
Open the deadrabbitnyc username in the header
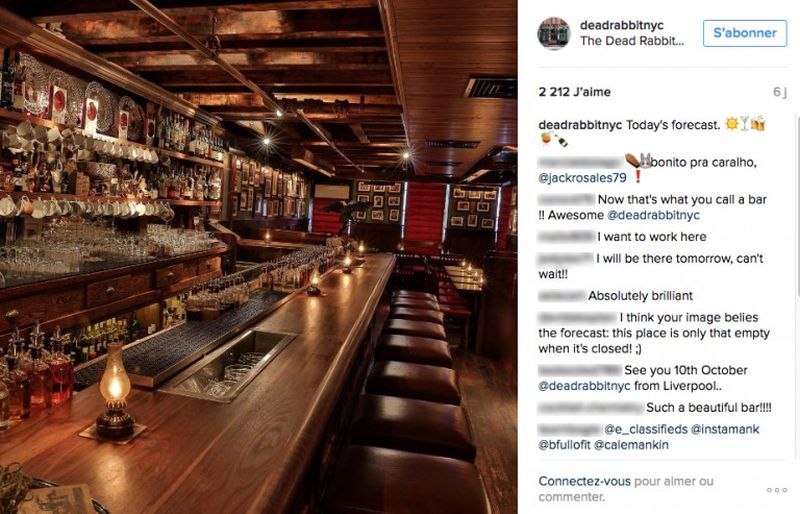[x=622, y=23]
